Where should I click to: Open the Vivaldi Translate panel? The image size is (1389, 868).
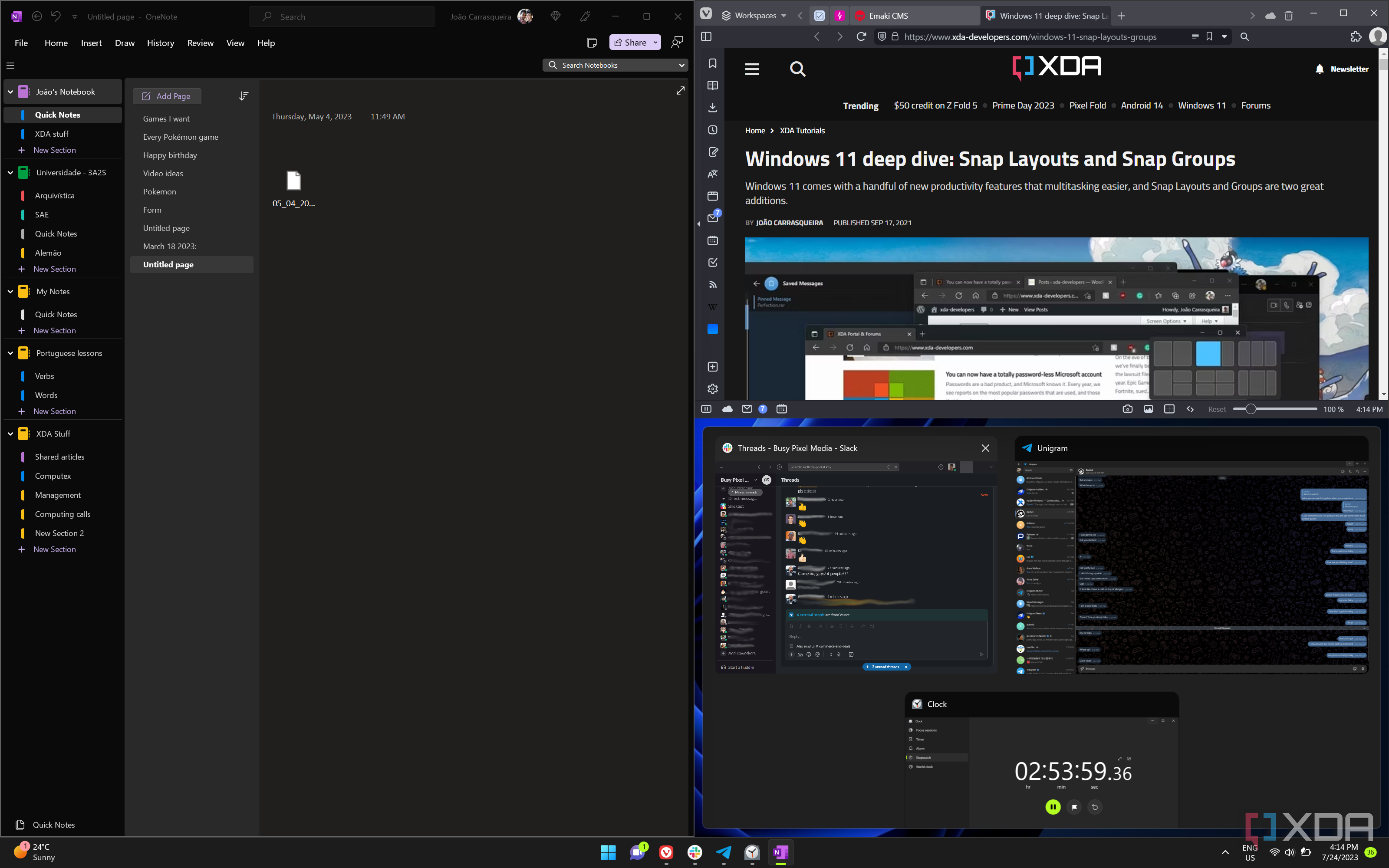pyautogui.click(x=712, y=174)
